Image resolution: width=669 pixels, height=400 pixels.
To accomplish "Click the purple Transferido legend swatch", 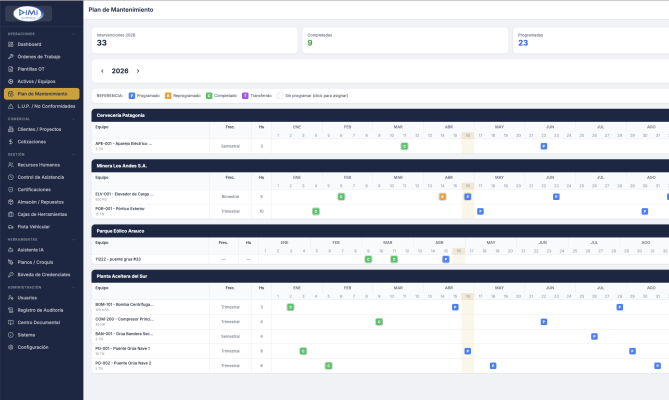I will point(245,95).
